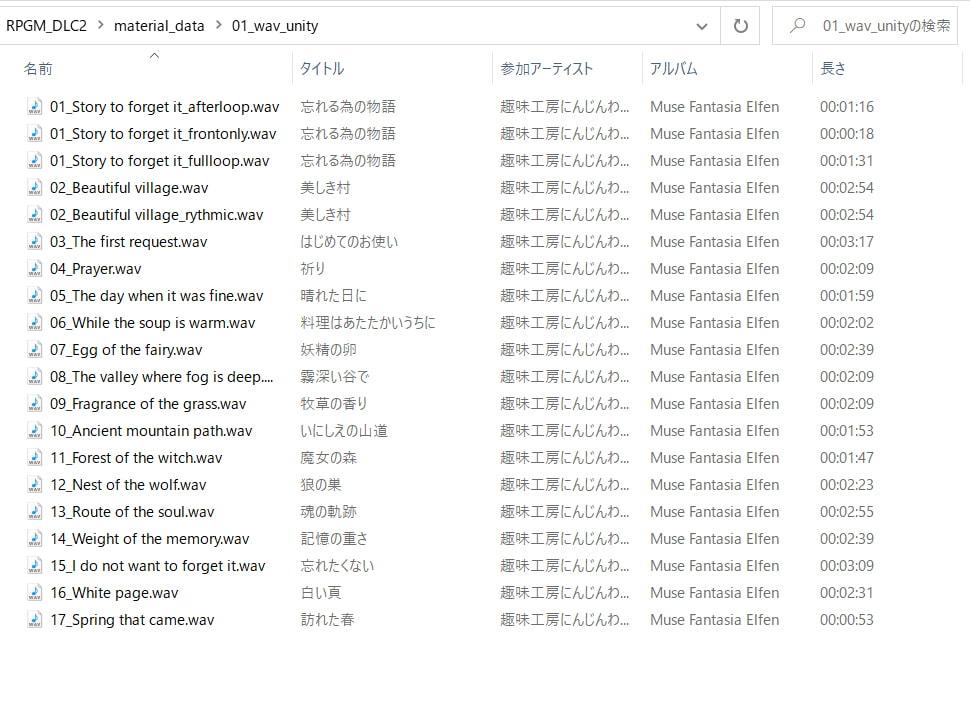Select 10_Ancient mountain path.wav file

click(x=151, y=431)
